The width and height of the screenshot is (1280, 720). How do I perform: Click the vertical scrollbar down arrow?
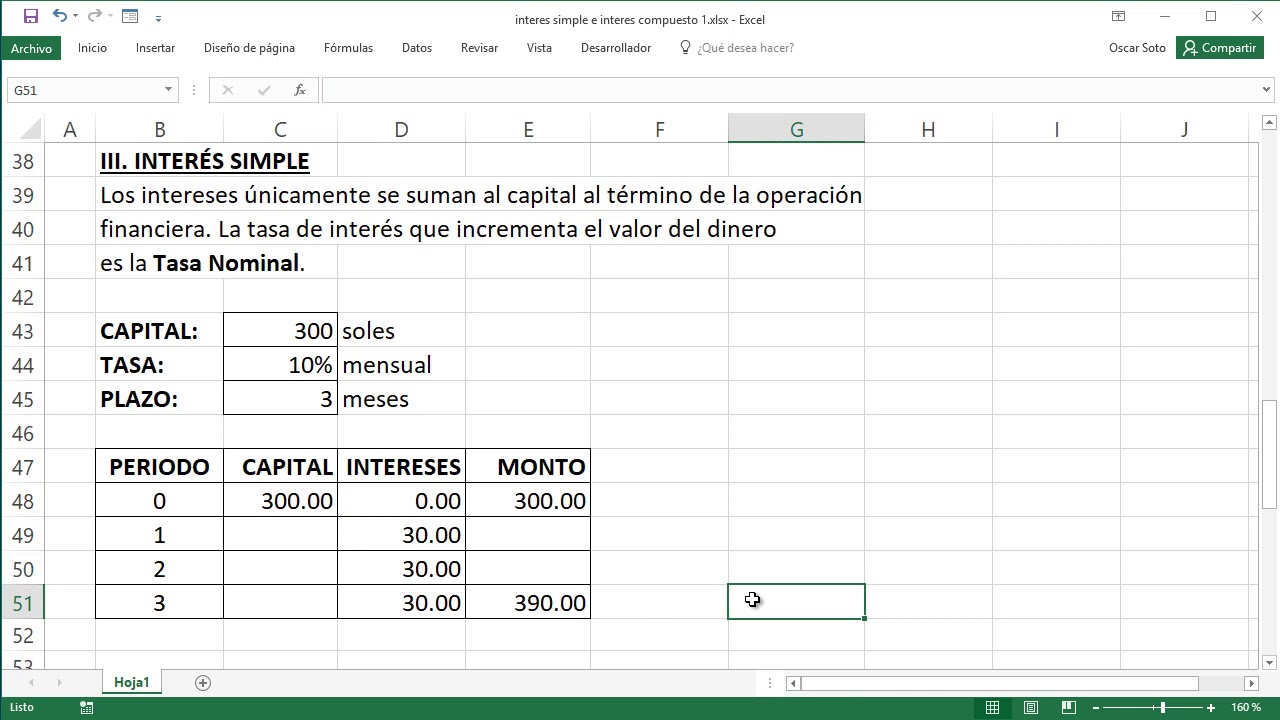(x=1269, y=662)
